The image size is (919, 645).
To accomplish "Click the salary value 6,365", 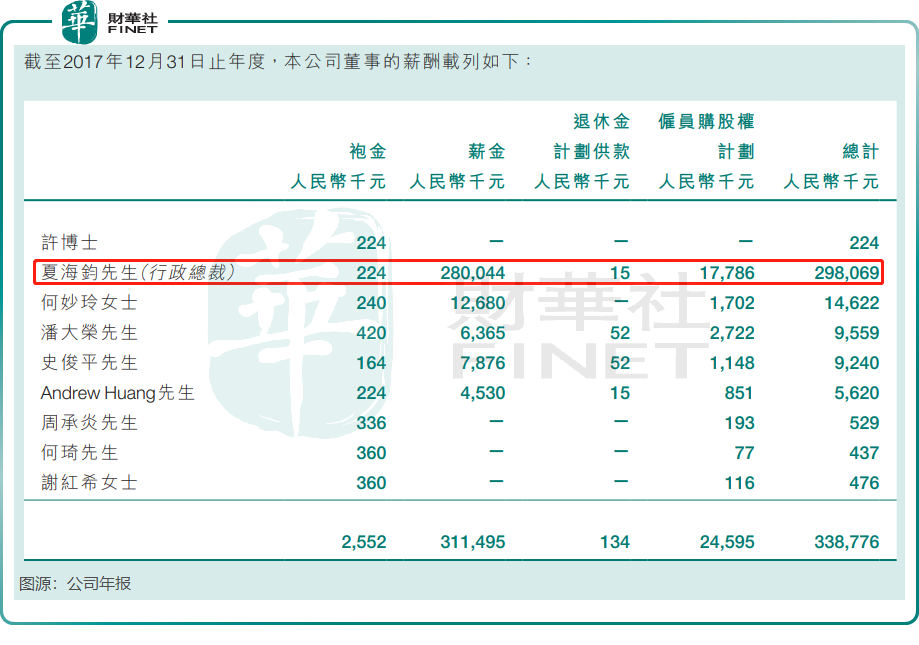I will tap(482, 333).
